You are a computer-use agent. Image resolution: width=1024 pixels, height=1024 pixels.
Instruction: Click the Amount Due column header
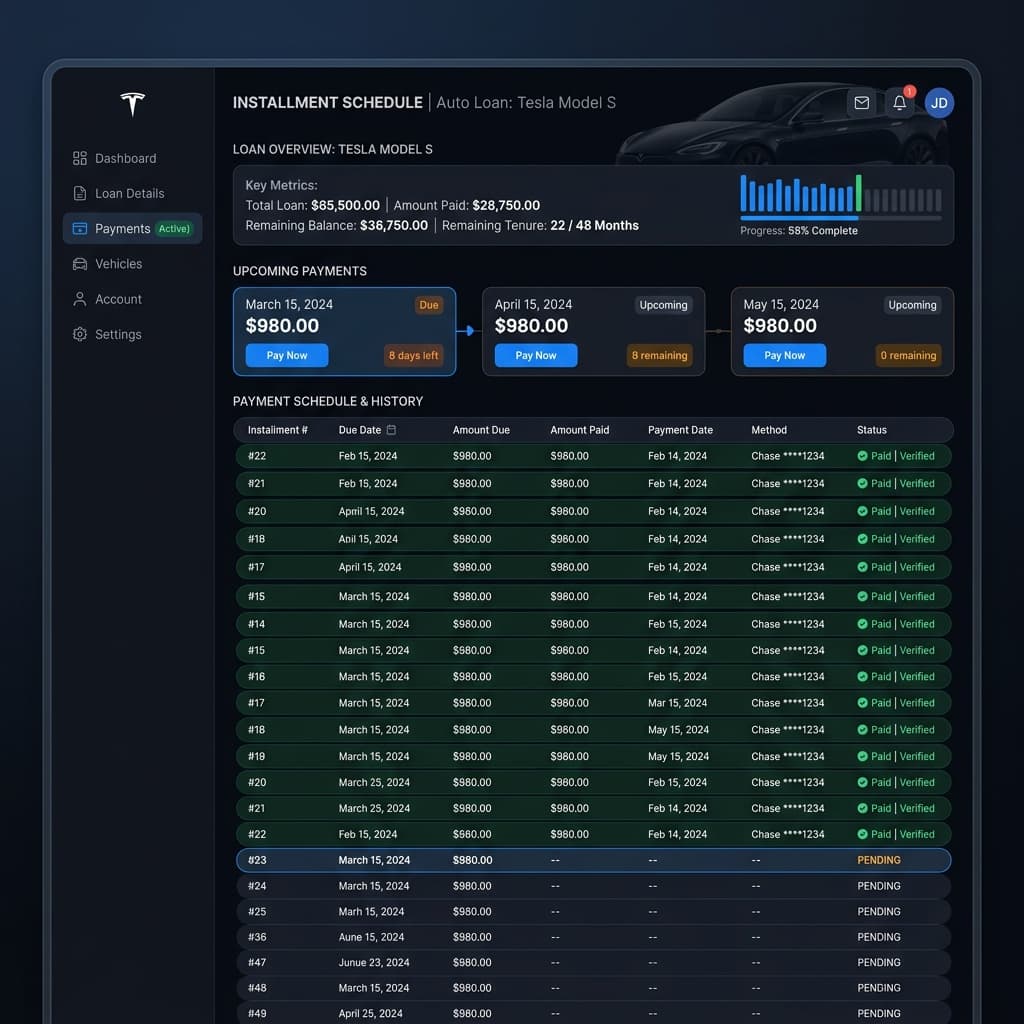pyautogui.click(x=481, y=430)
